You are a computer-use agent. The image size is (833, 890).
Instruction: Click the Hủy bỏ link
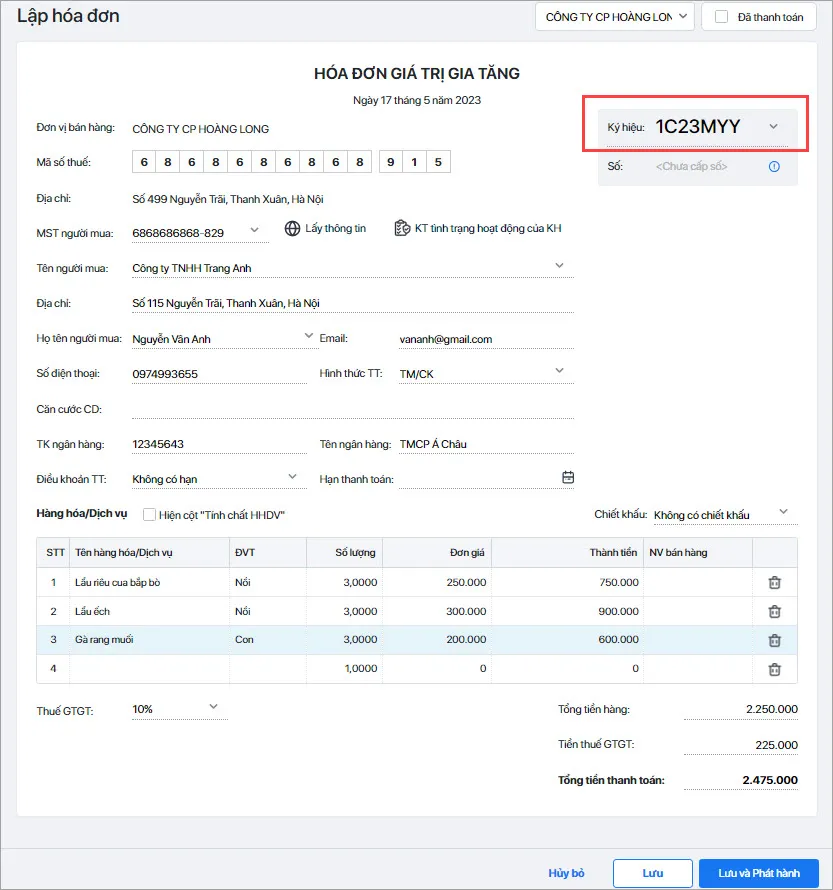coord(566,873)
